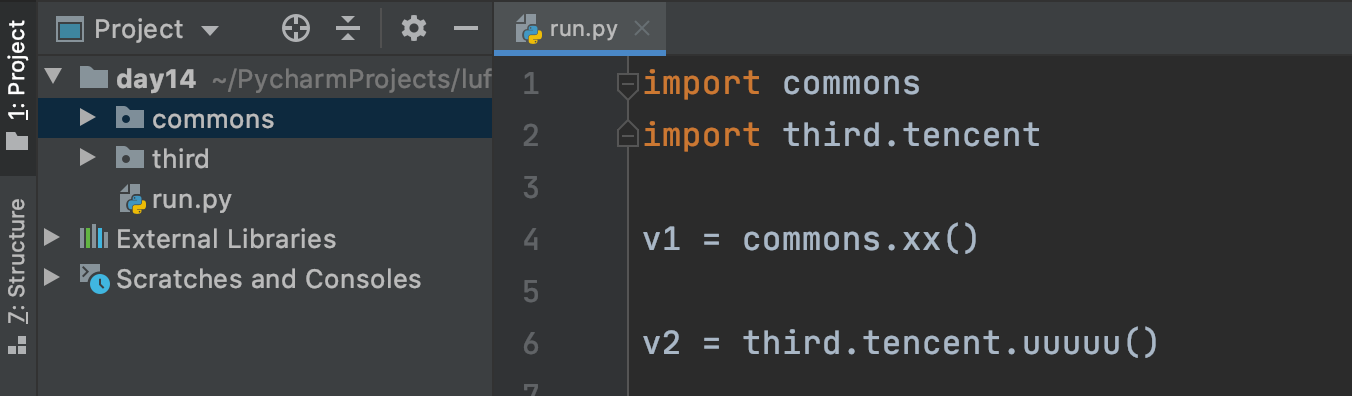The width and height of the screenshot is (1352, 396).
Task: Hide the Project tool window with minus icon
Action: [465, 28]
